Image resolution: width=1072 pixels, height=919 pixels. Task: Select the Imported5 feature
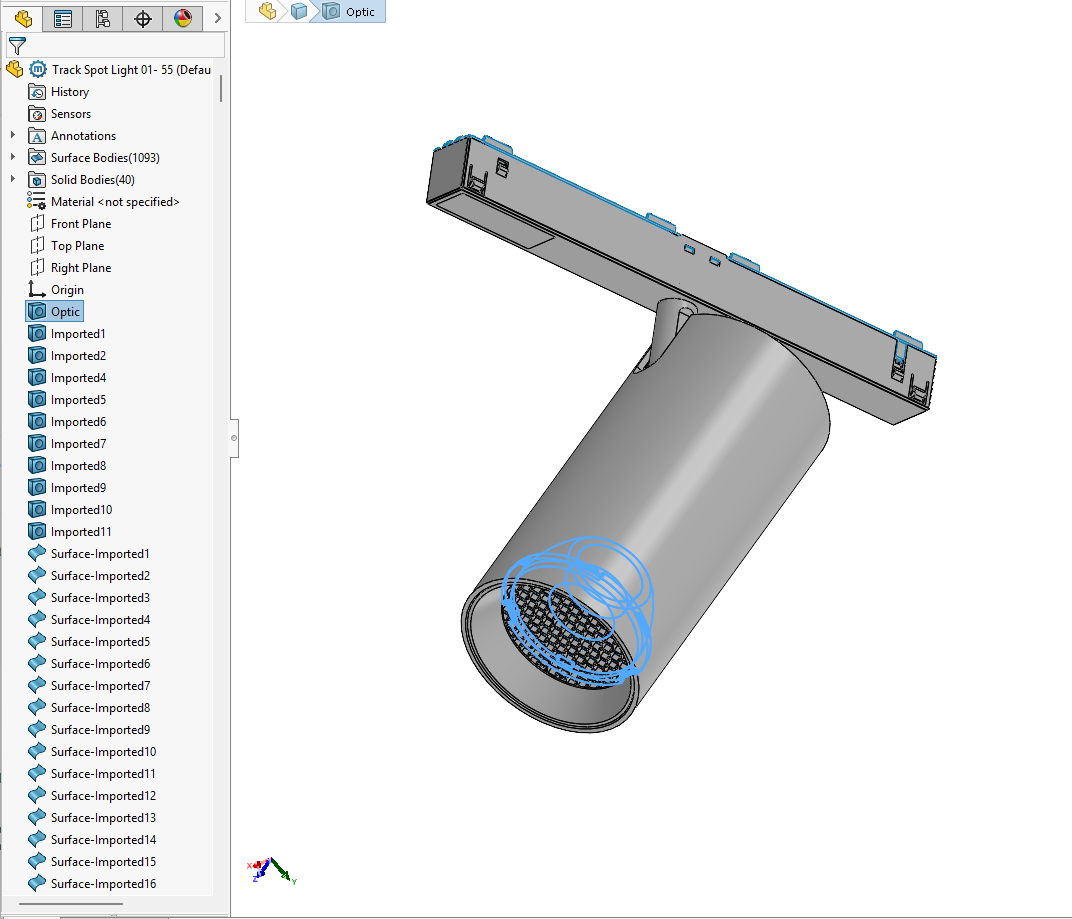point(78,399)
